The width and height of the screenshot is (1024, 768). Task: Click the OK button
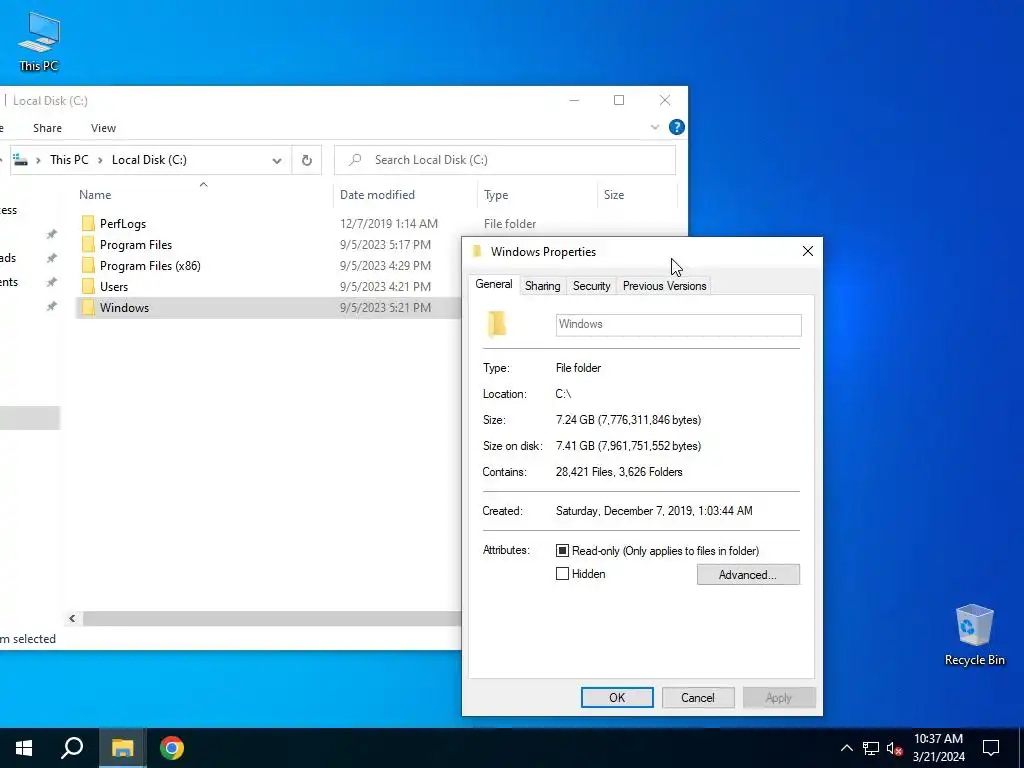(x=617, y=697)
